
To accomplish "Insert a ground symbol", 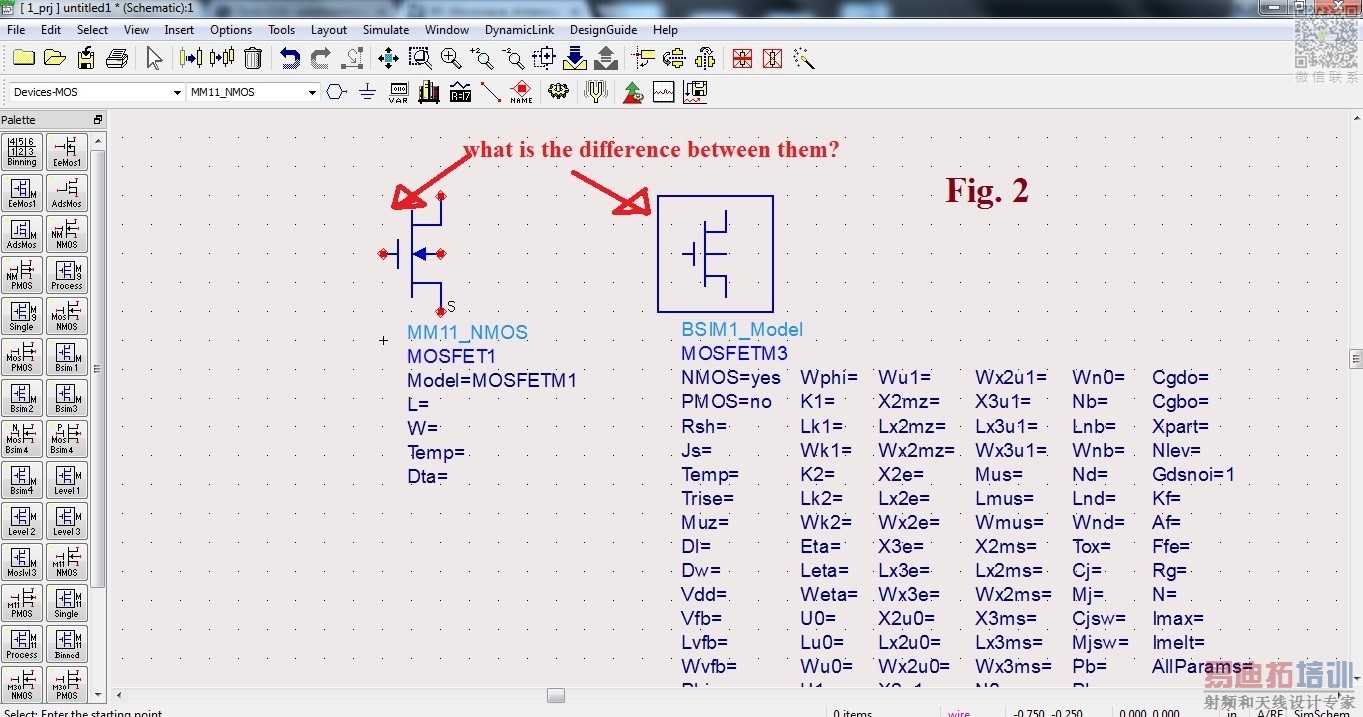I will 367,92.
